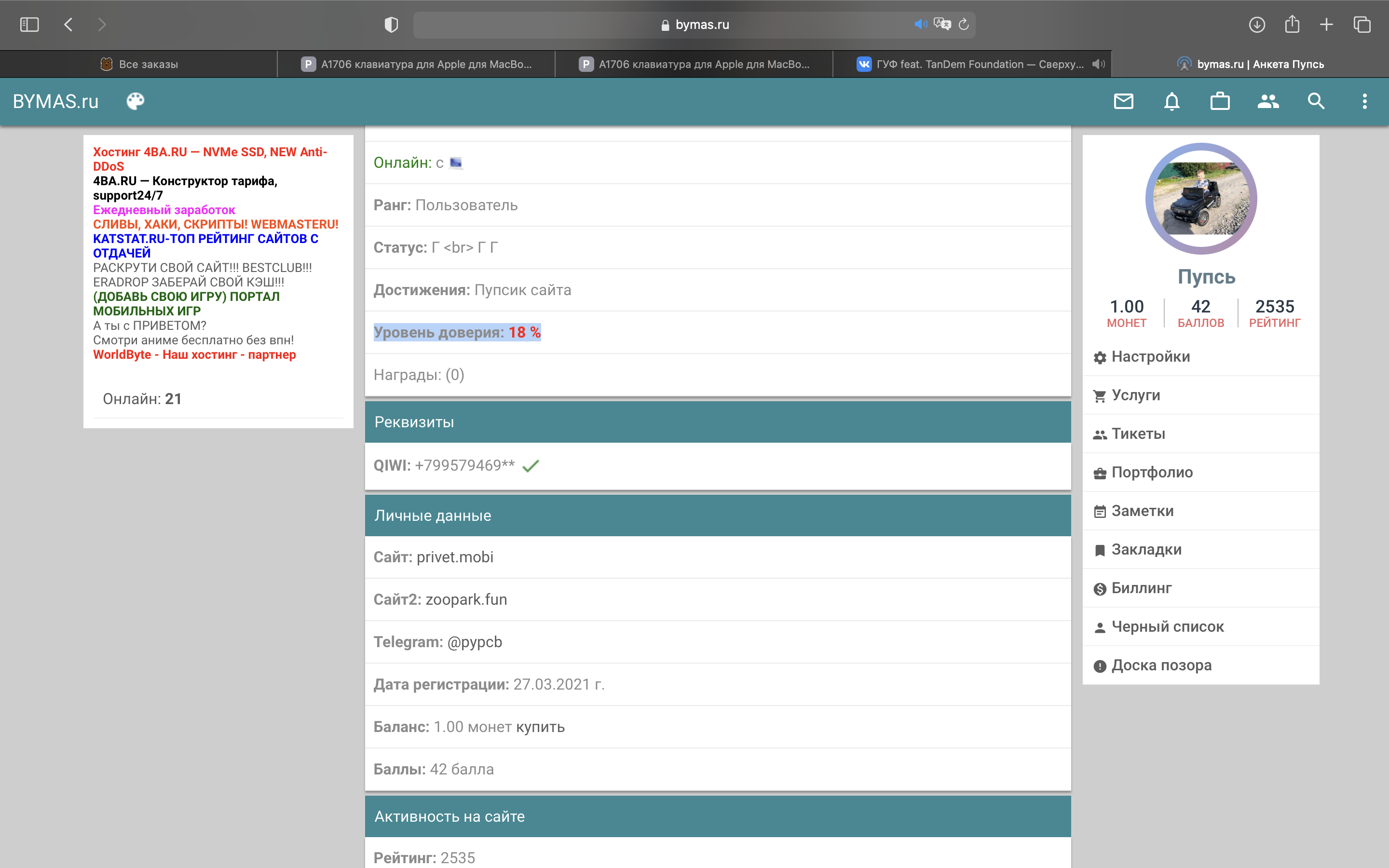This screenshot has height=868, width=1389.
Task: Open Safari translate page icon
Action: tap(942, 24)
